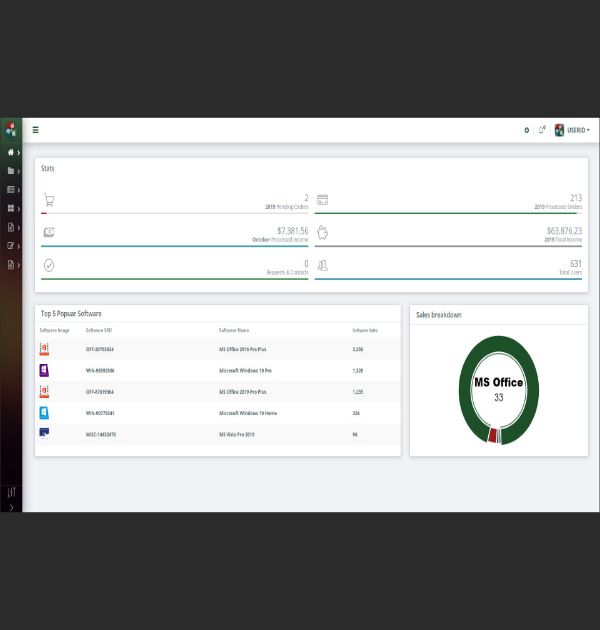Screen dimensions: 600x630
Task: Click the check circle Requests icon
Action: point(49,265)
